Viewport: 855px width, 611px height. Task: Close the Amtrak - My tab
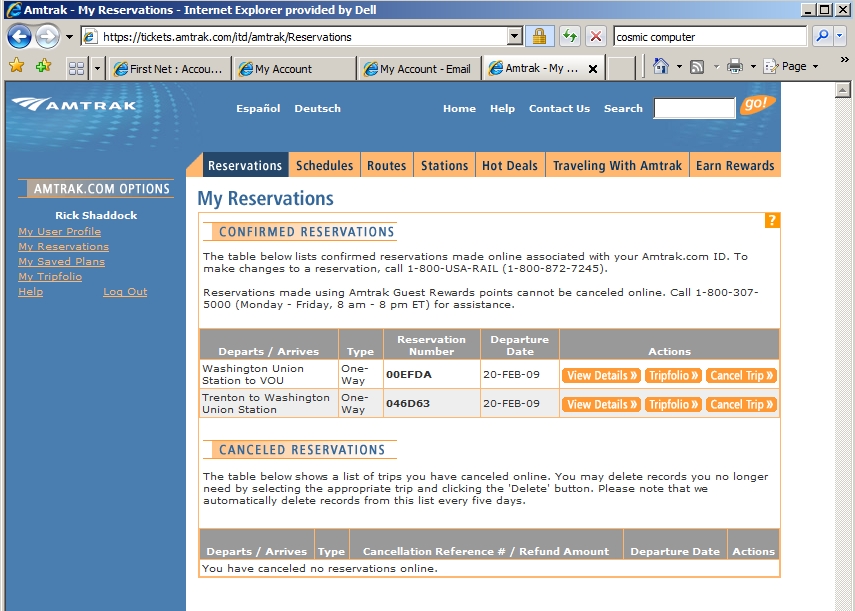593,69
